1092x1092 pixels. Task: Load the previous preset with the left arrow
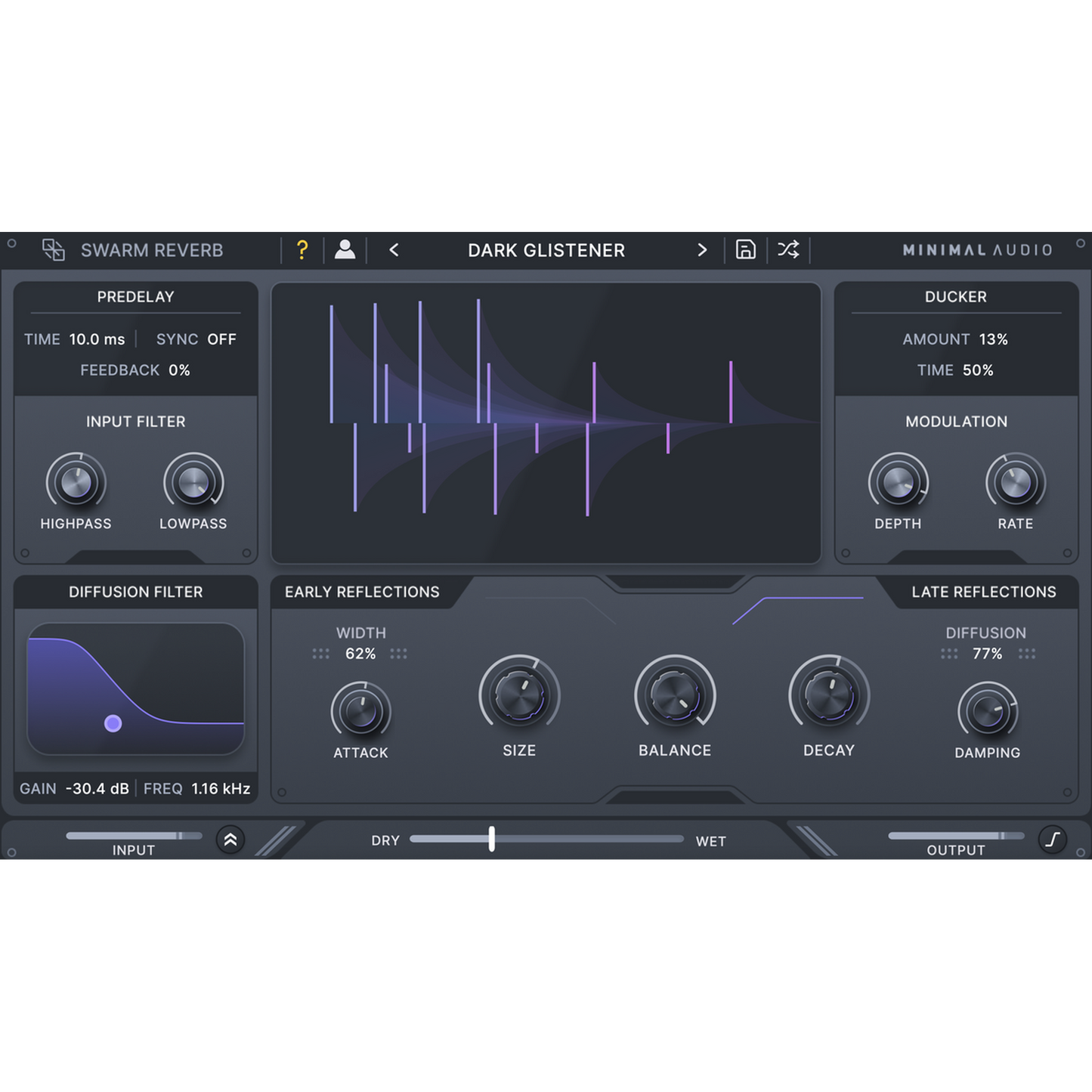(394, 249)
